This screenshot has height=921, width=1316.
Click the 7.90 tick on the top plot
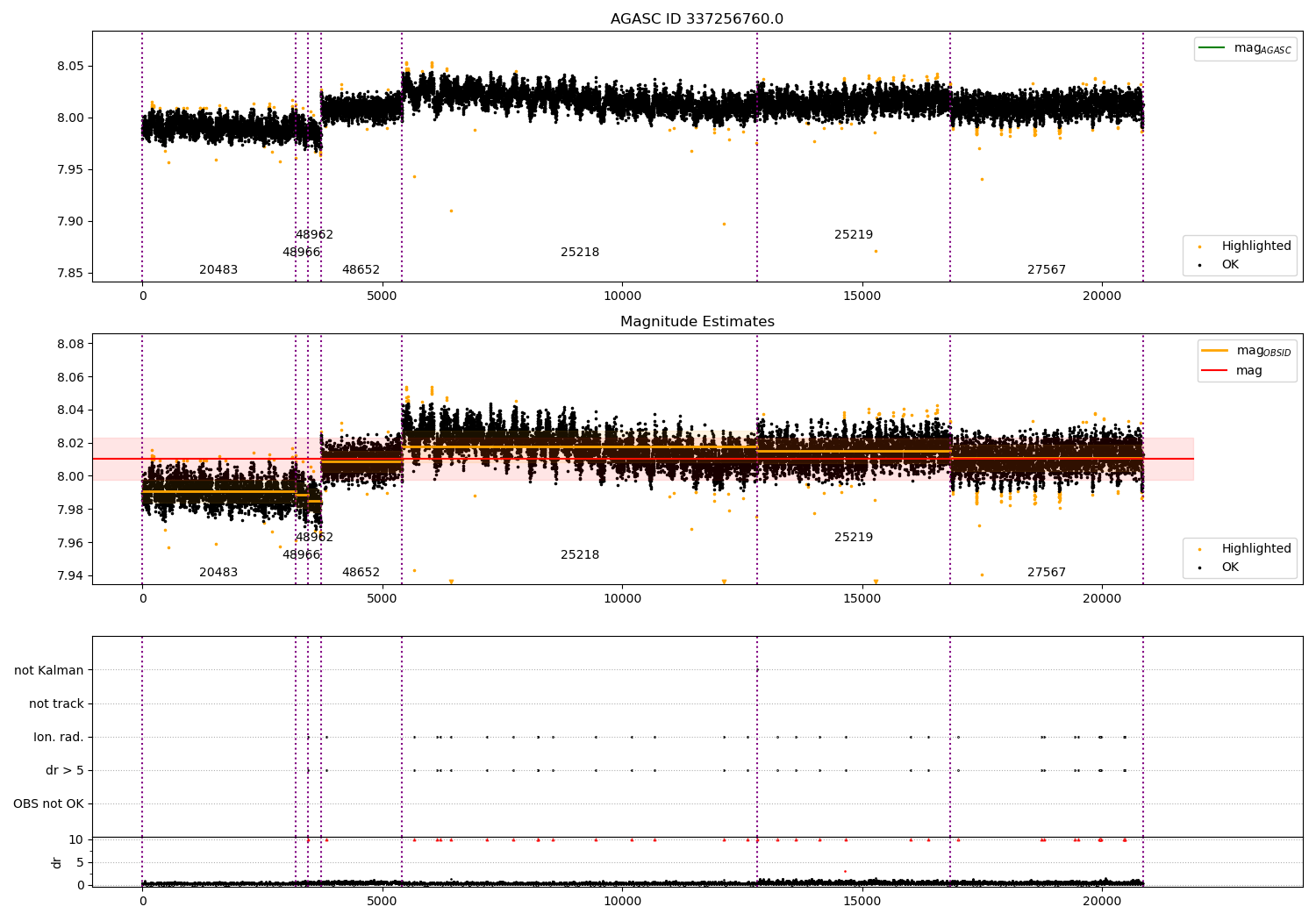click(x=70, y=222)
